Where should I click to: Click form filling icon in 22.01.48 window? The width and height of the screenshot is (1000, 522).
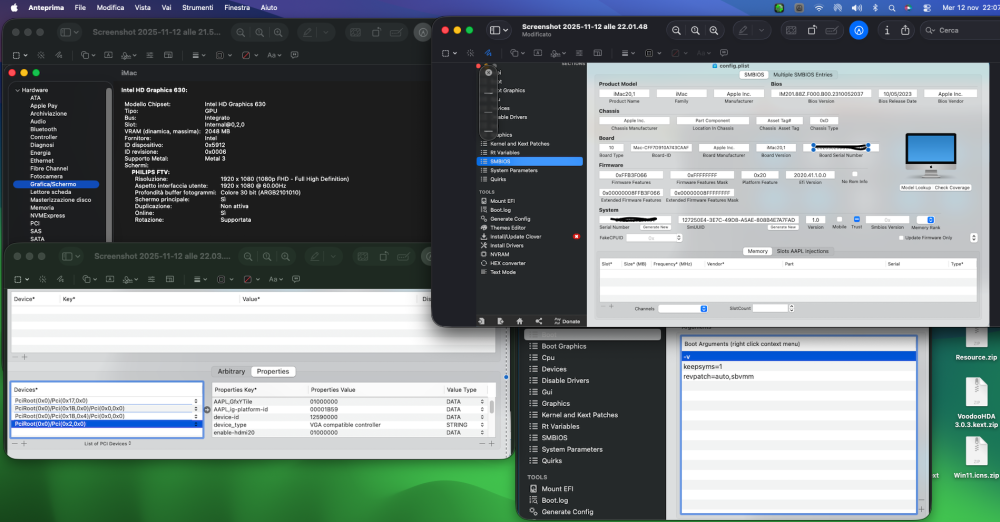tap(832, 30)
